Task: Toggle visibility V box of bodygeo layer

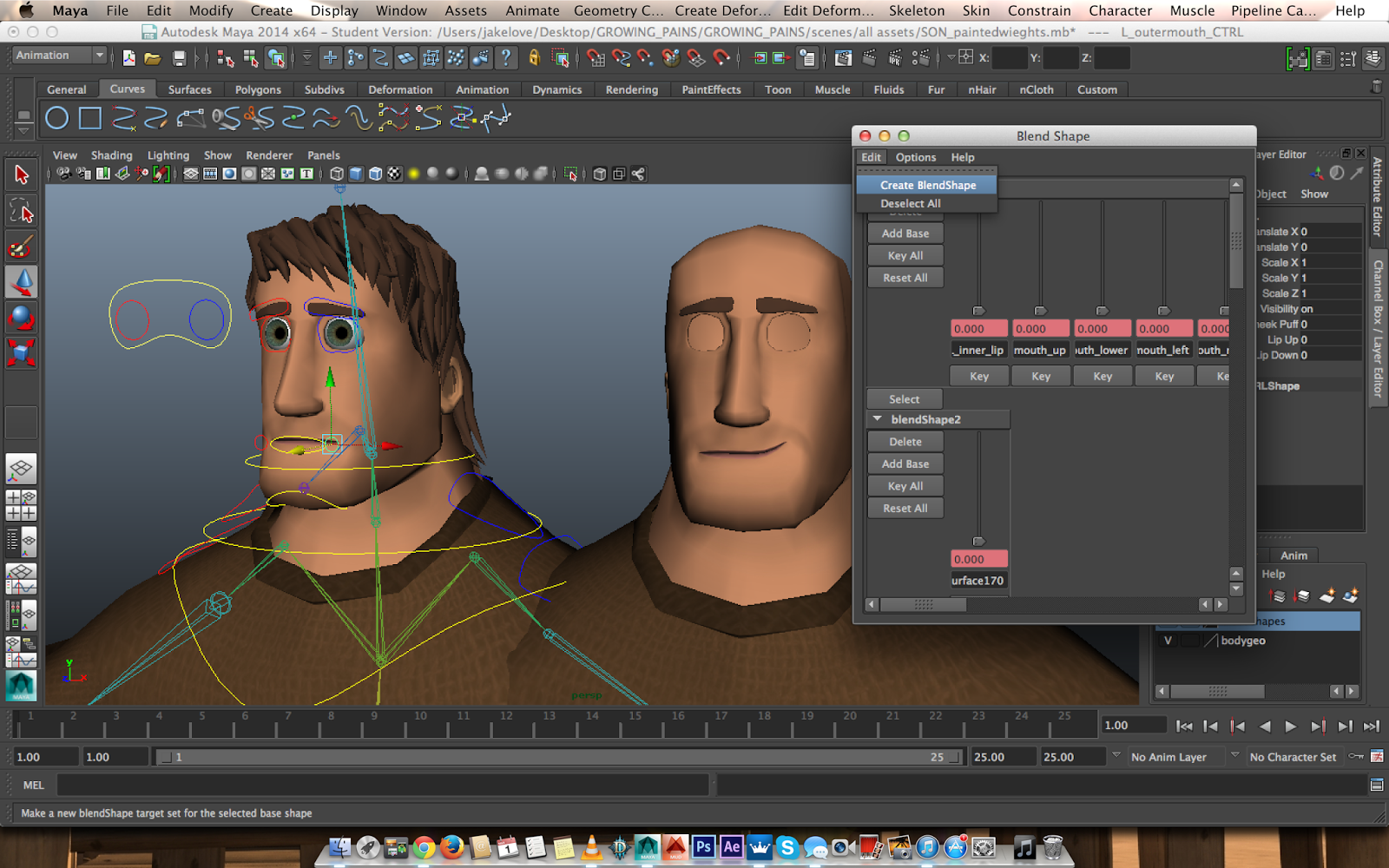Action: click(x=1168, y=641)
